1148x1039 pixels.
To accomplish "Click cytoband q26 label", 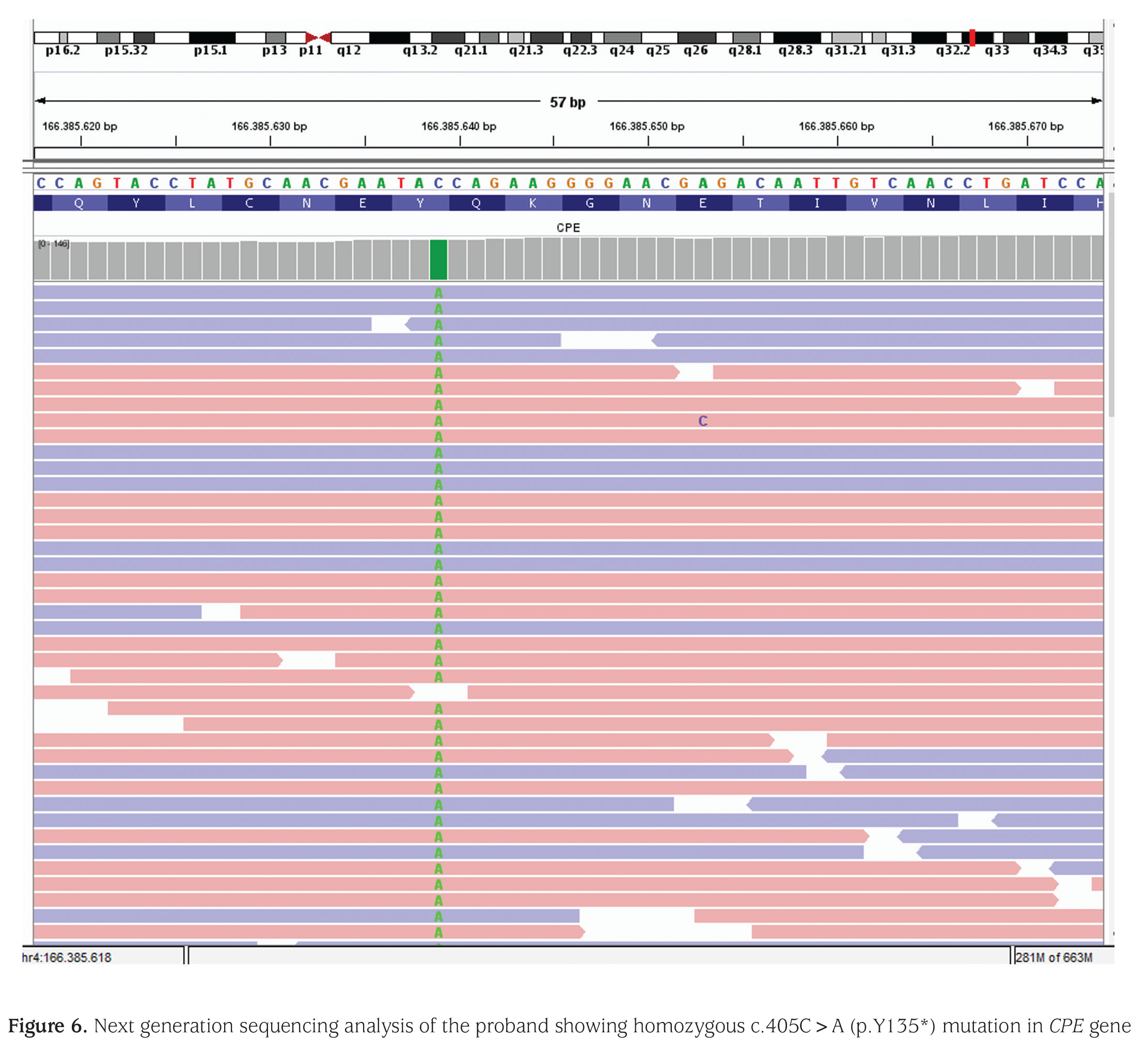I will click(696, 51).
